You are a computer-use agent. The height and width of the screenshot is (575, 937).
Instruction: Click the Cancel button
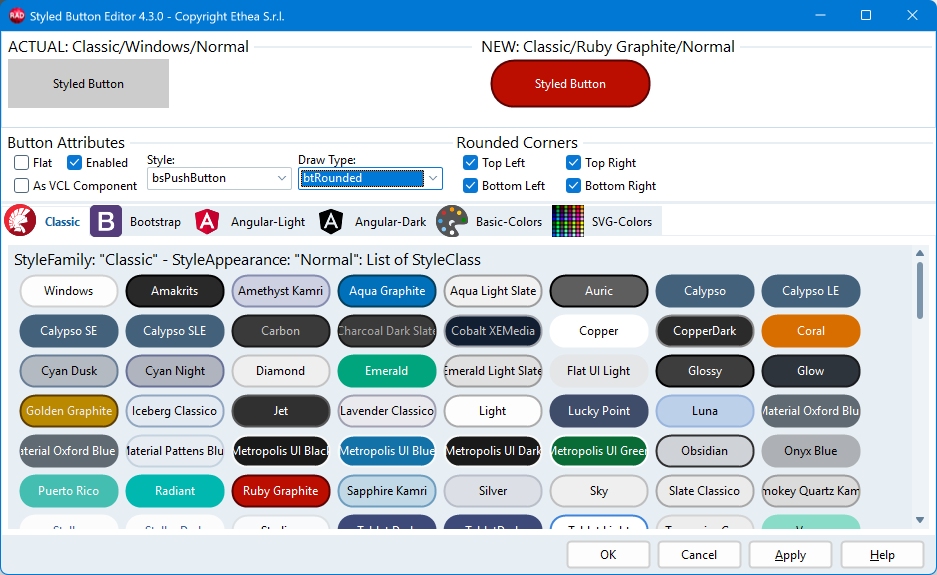click(699, 555)
